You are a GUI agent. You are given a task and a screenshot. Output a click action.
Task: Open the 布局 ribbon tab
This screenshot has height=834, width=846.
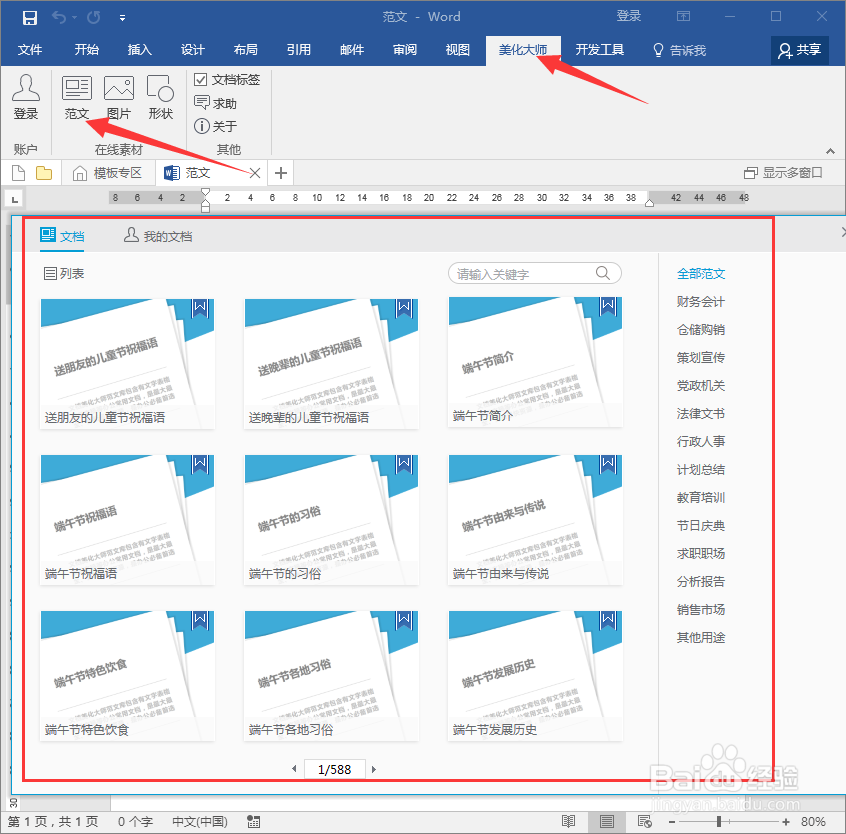point(245,50)
